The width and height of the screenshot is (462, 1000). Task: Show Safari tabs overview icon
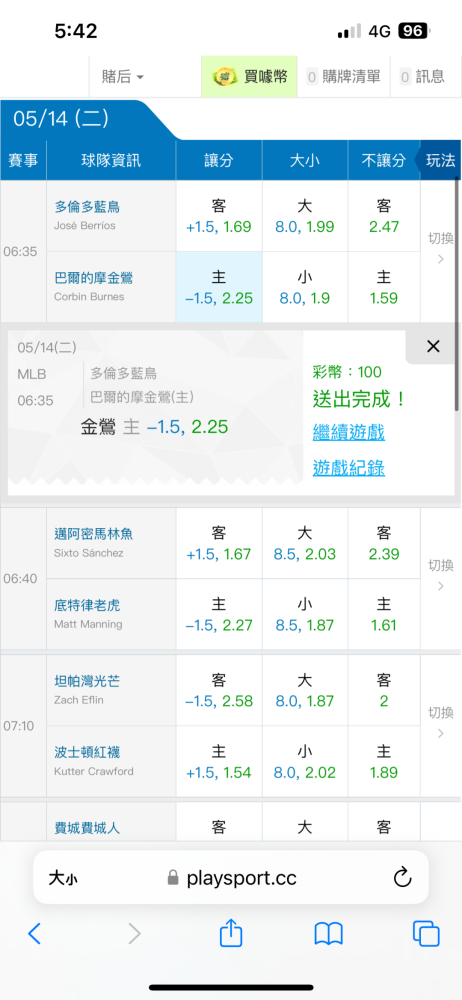[x=426, y=934]
